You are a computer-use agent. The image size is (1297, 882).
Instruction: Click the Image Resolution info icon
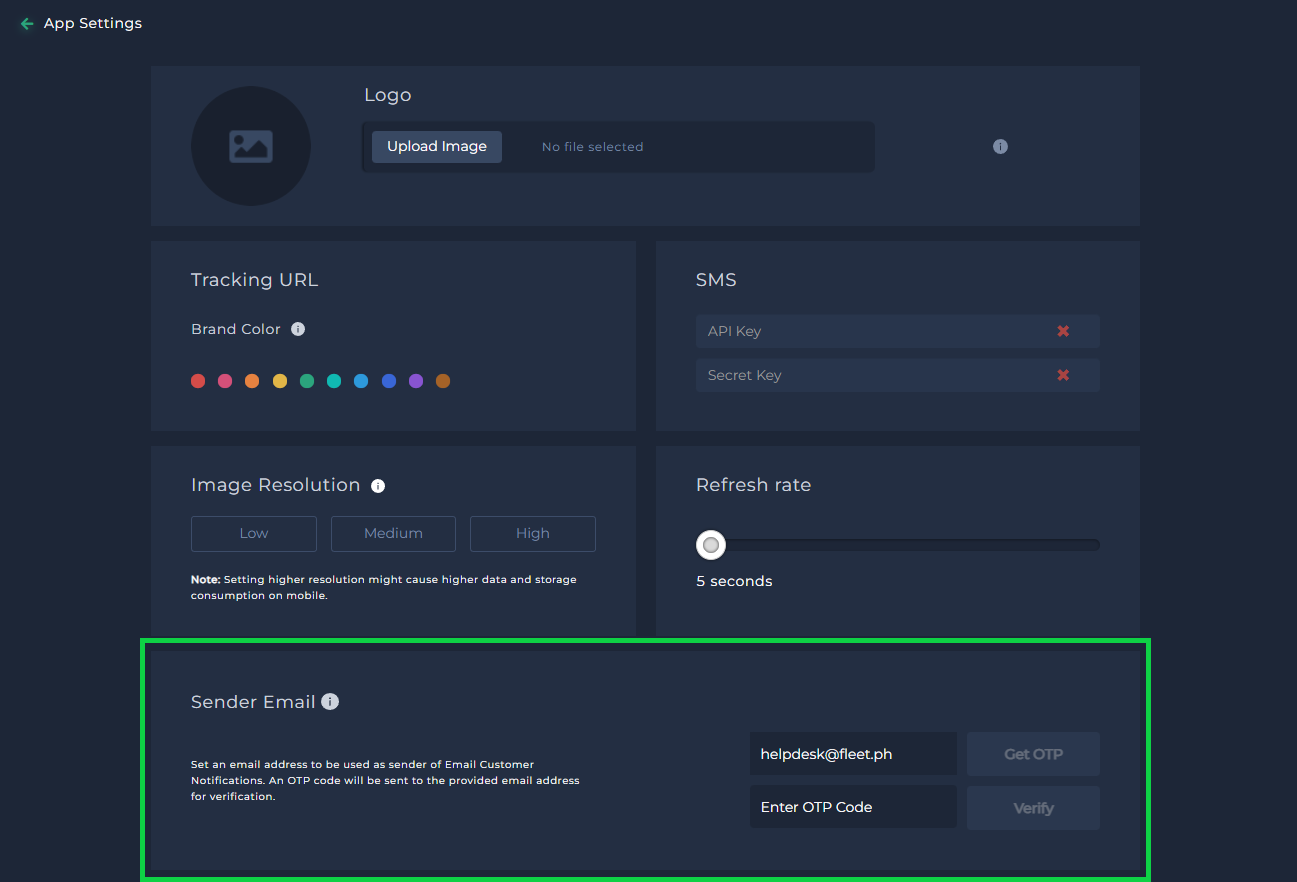pyautogui.click(x=378, y=486)
